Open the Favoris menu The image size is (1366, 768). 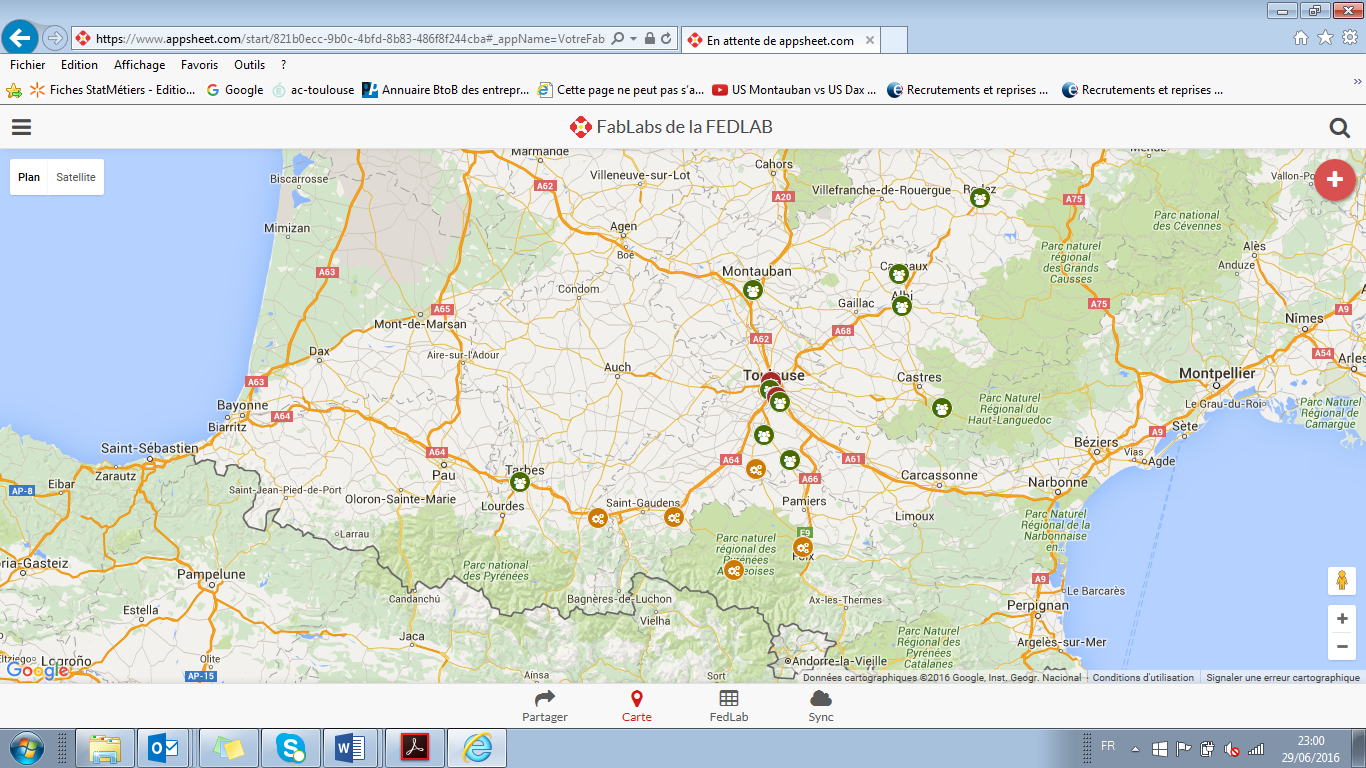(199, 65)
